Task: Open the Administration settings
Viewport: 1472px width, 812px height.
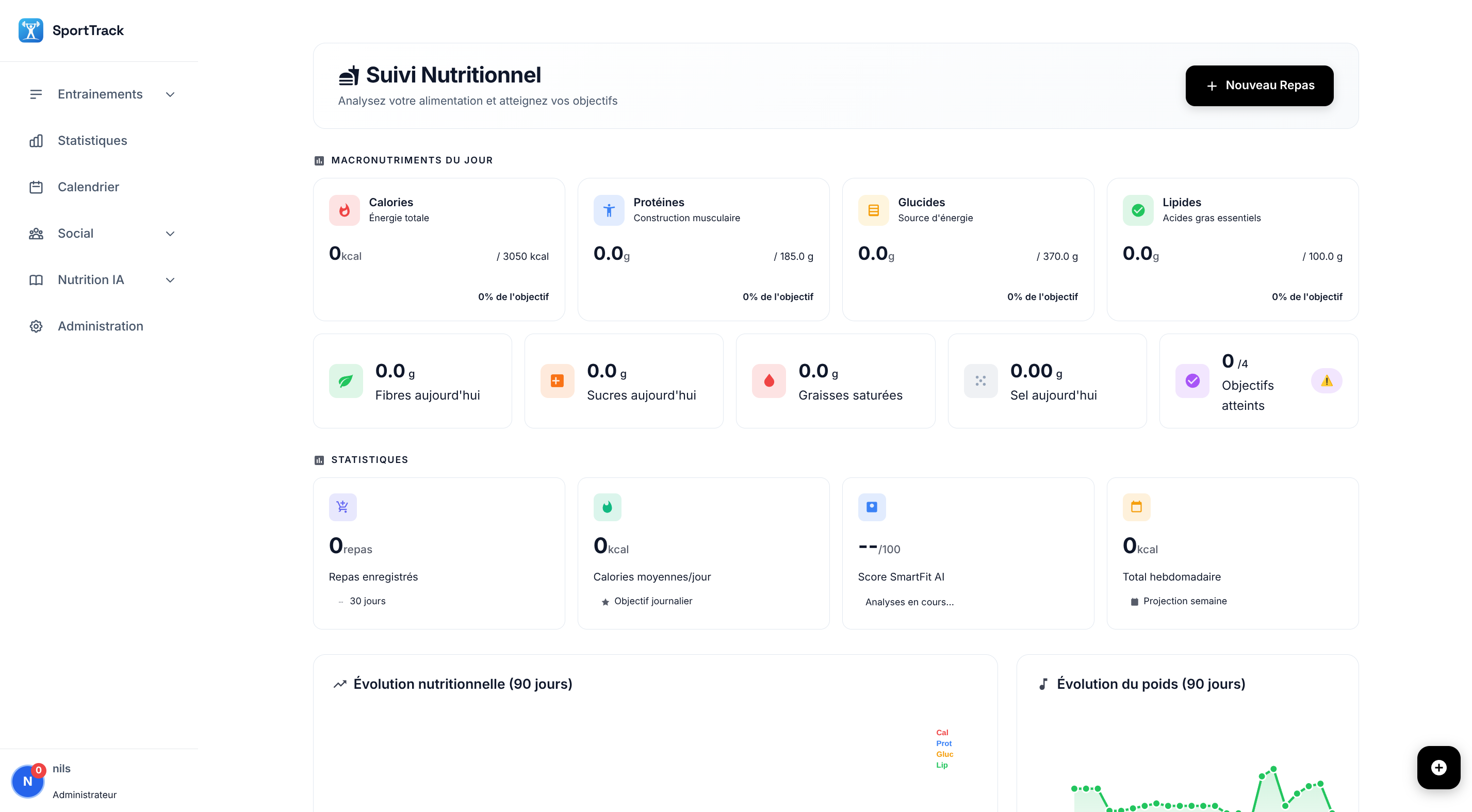Action: pos(100,325)
